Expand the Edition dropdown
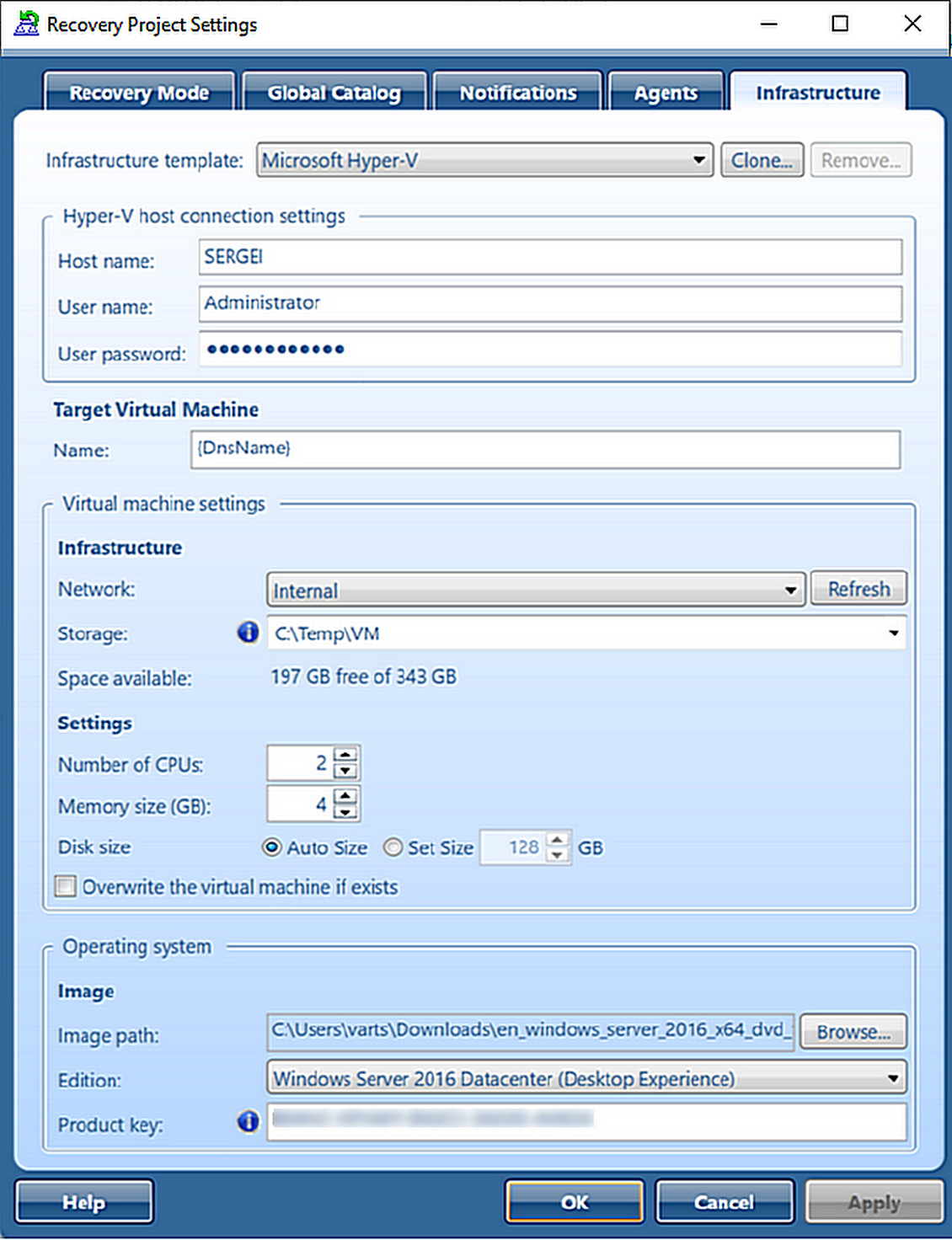 coord(893,1077)
